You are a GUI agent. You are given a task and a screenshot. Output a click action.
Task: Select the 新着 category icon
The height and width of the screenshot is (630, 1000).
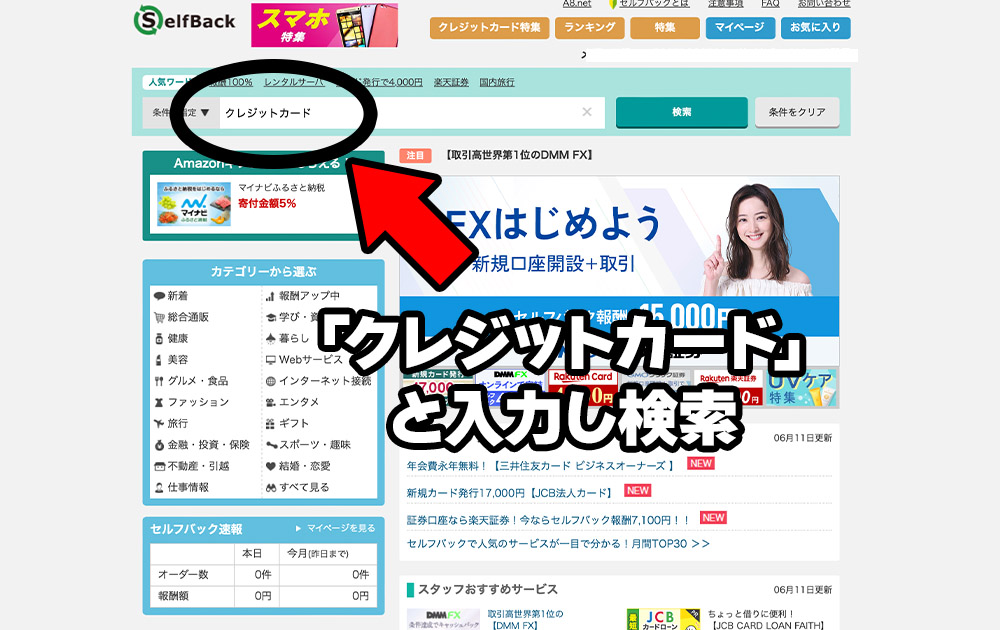[159, 296]
